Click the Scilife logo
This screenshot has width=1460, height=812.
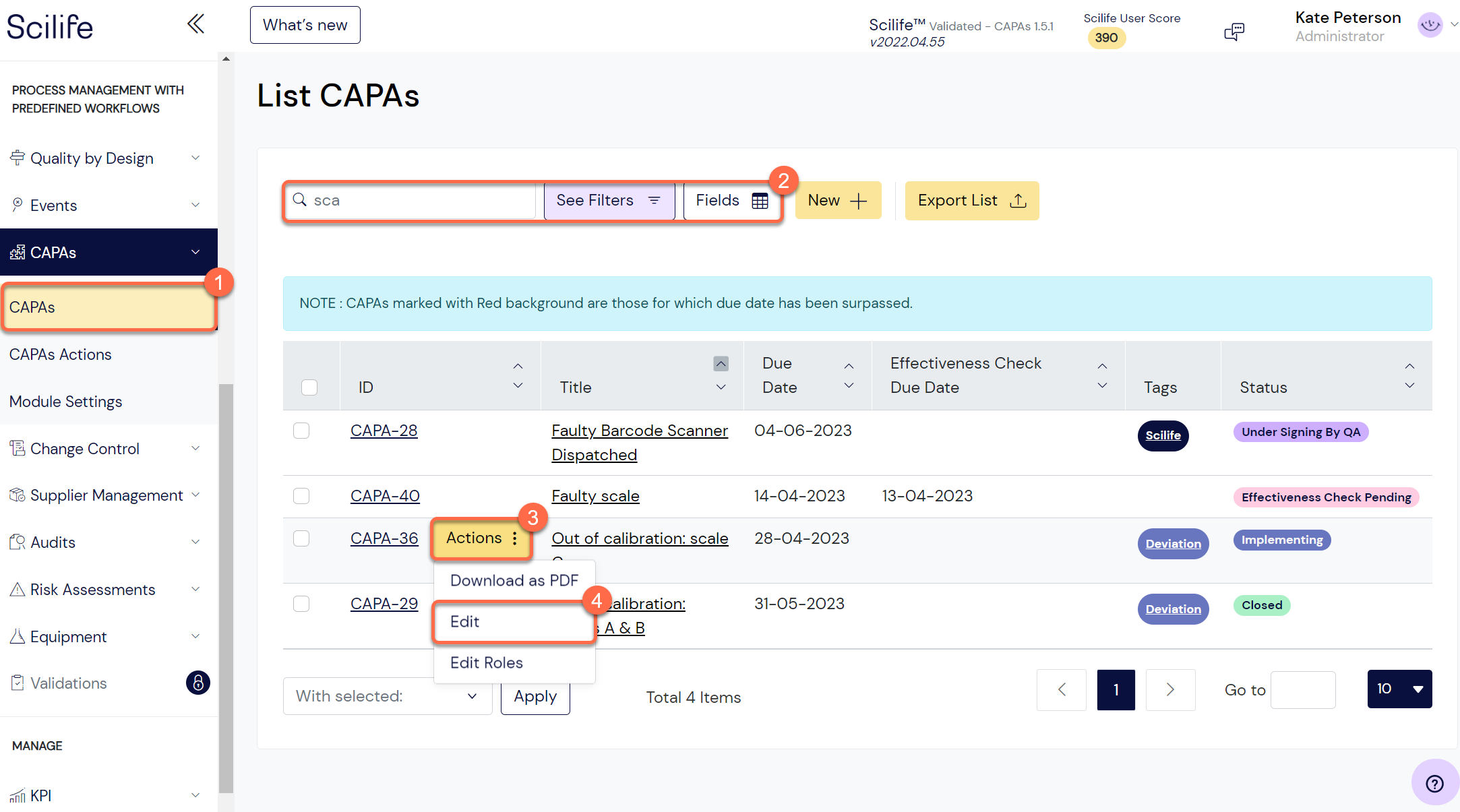click(49, 26)
